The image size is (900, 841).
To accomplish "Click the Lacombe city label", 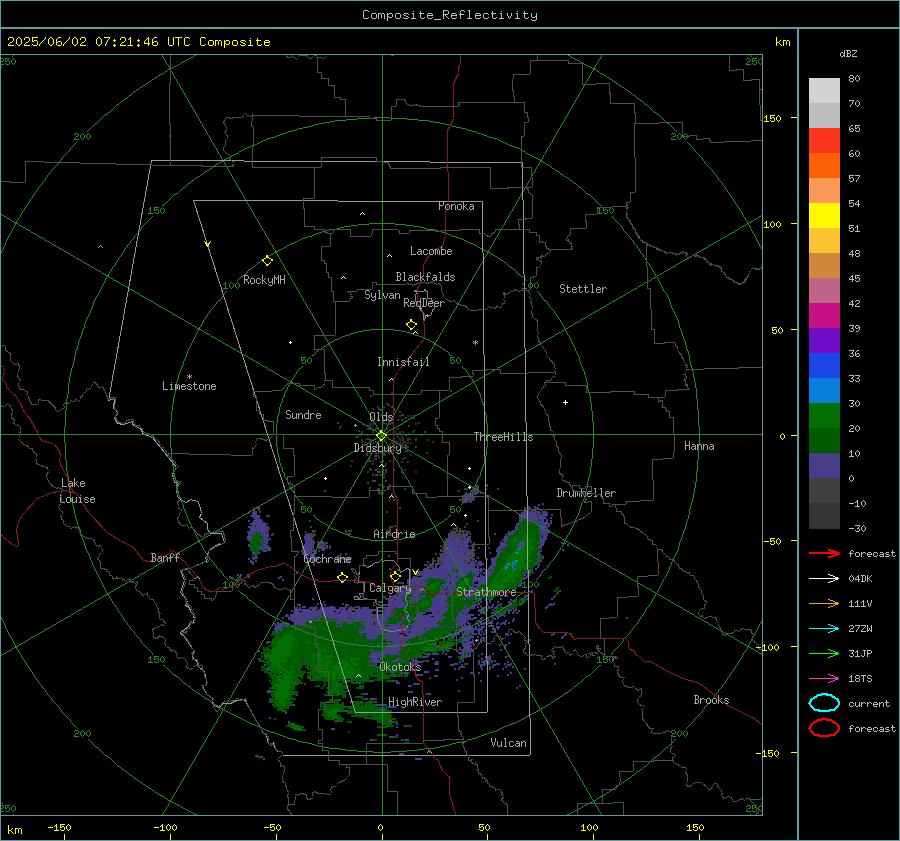I will click(x=431, y=251).
